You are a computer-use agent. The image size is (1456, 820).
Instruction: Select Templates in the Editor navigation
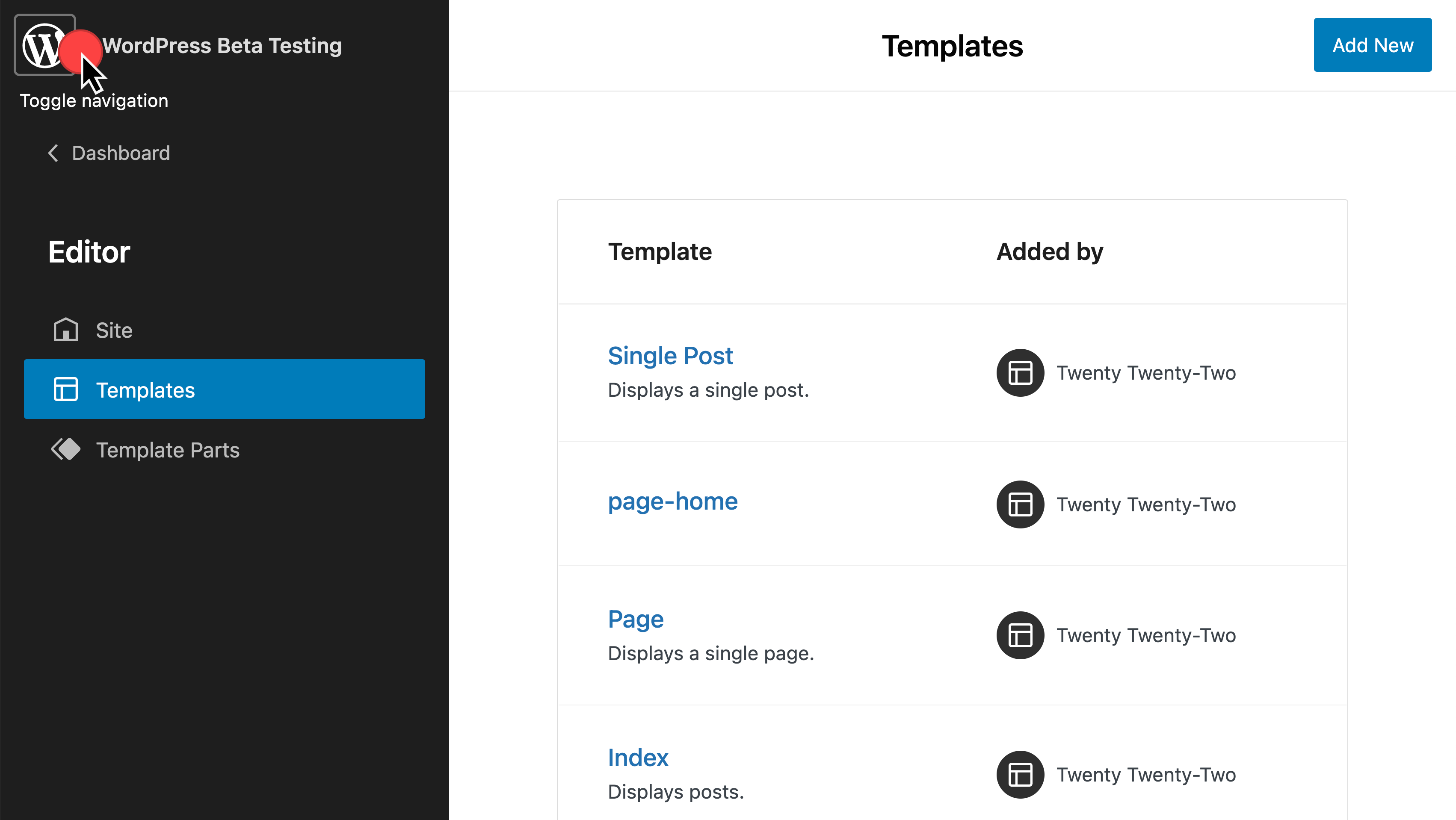(x=145, y=390)
